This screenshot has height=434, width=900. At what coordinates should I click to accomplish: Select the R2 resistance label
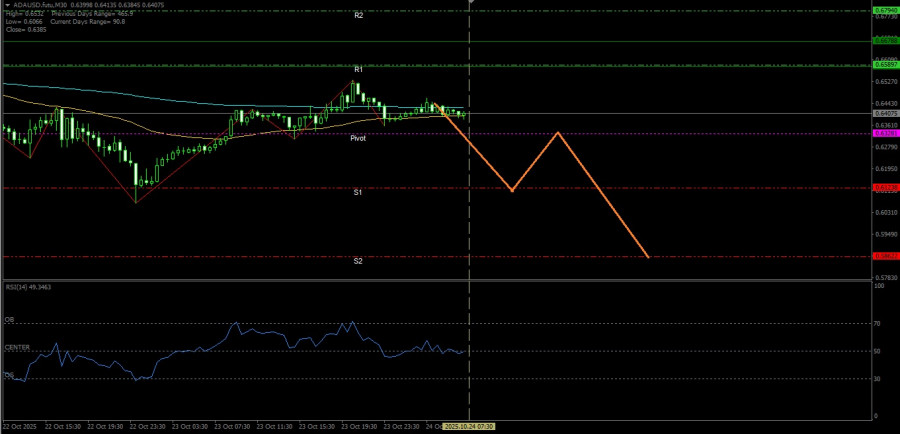pos(358,16)
